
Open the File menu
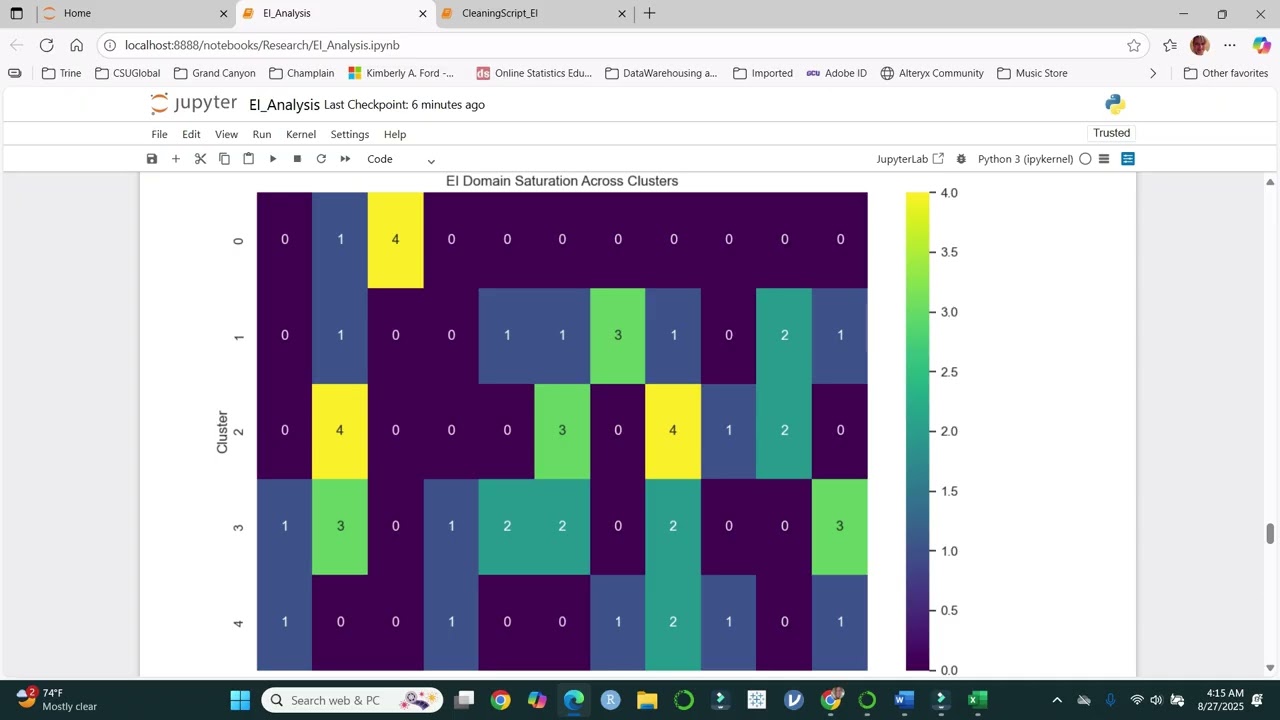tap(159, 134)
